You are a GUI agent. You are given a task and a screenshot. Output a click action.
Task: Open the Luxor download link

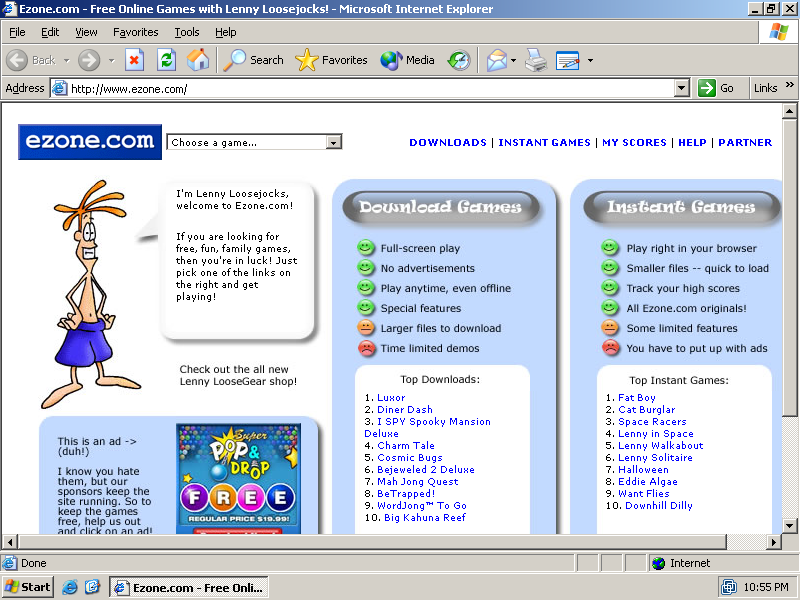pyautogui.click(x=391, y=397)
